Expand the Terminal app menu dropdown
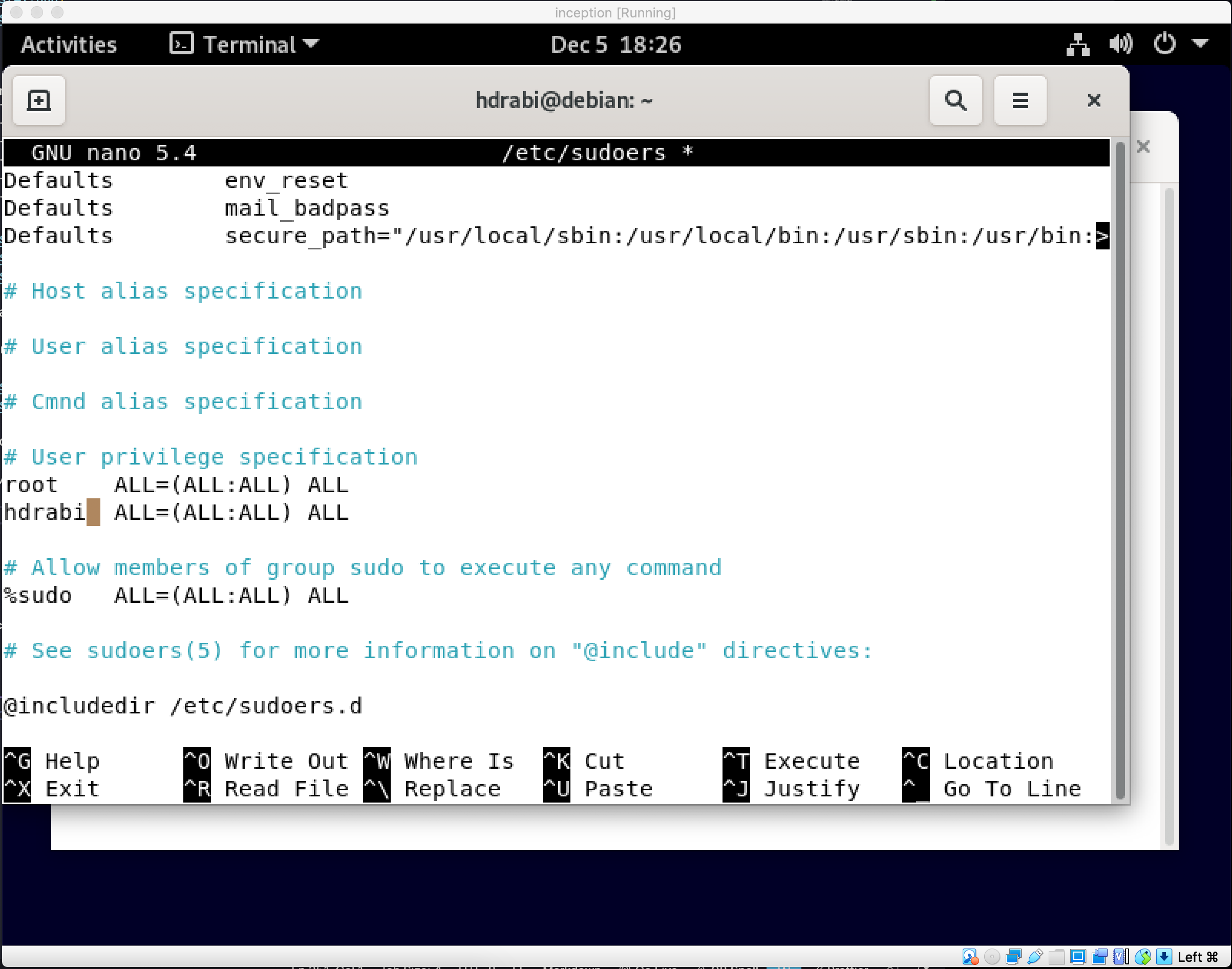 click(311, 44)
